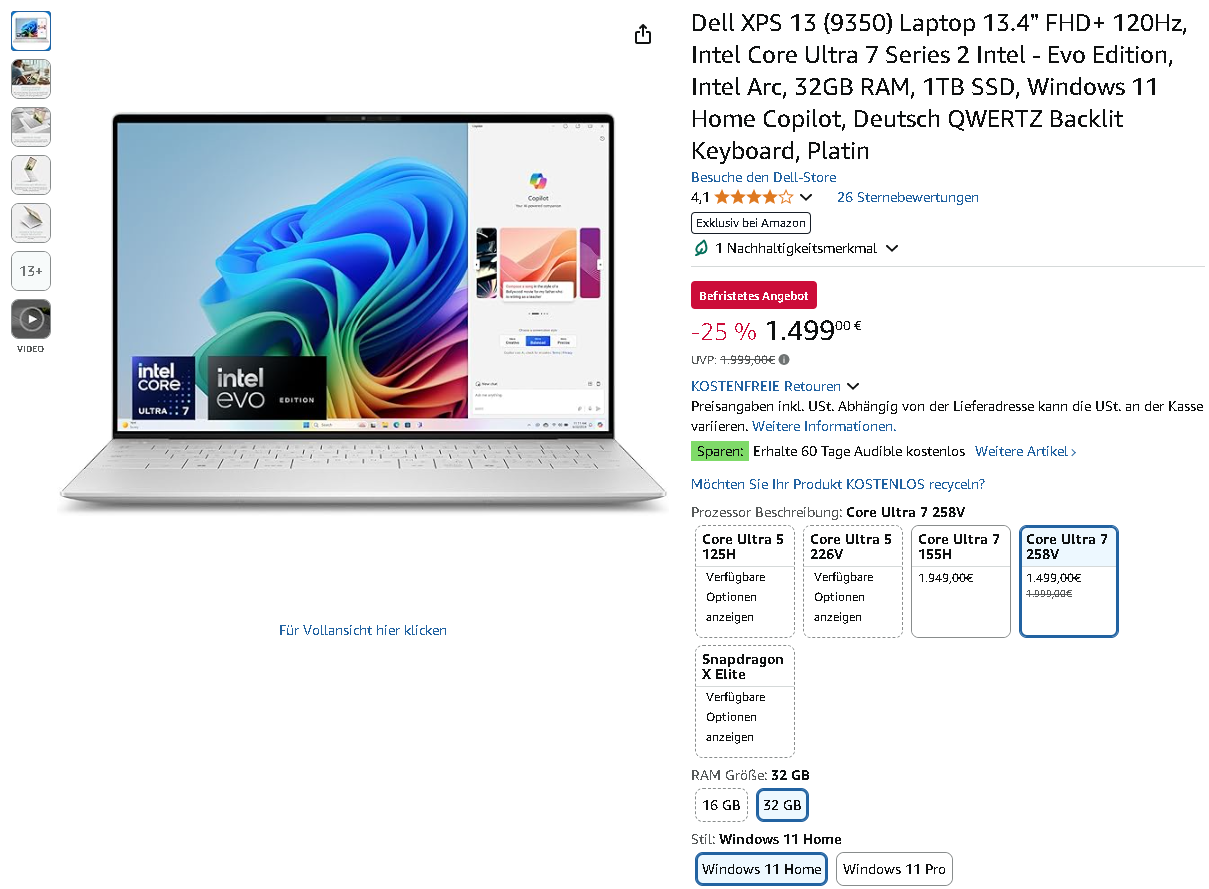Choose the Snapdragon X Elite variant

tap(745, 701)
